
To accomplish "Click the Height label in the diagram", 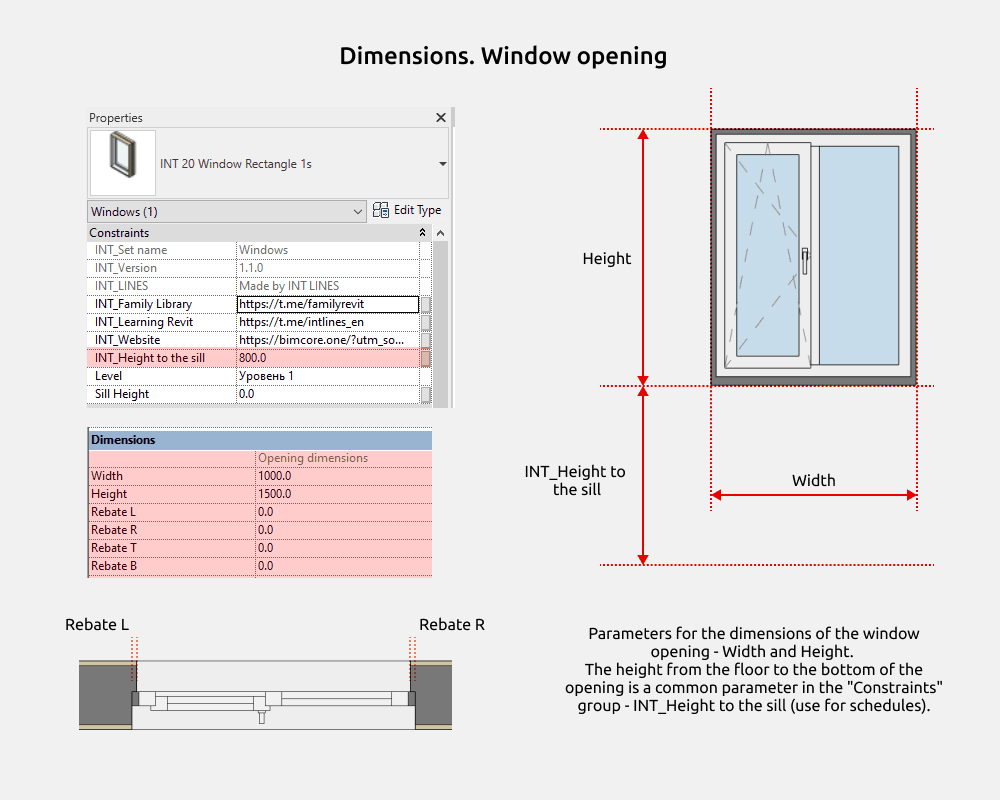I will click(607, 258).
